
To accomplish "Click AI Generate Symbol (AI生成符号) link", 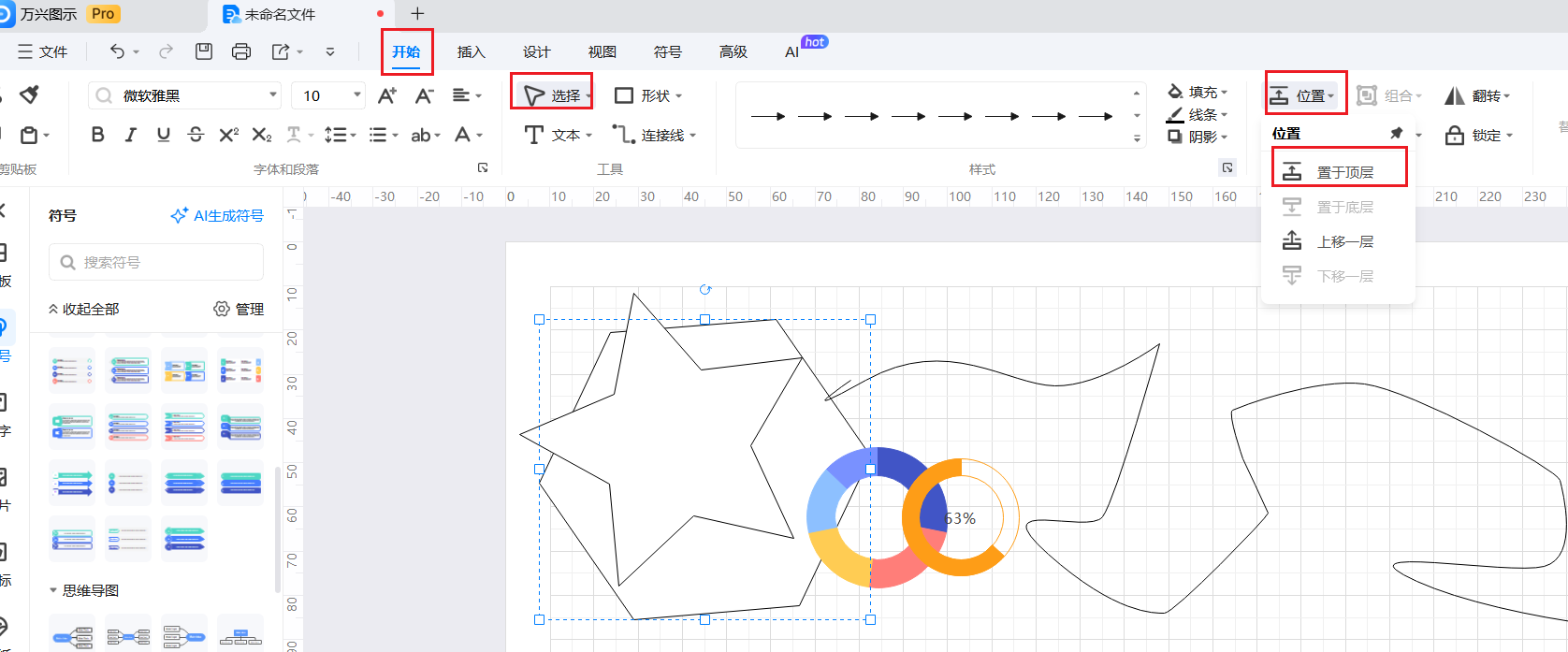I will coord(217,216).
